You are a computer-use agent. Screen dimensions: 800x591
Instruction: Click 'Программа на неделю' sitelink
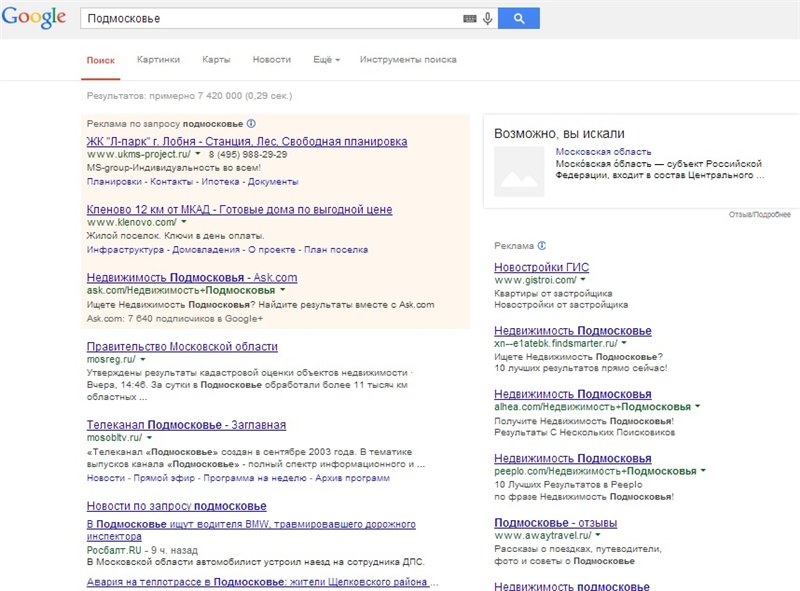(x=255, y=478)
